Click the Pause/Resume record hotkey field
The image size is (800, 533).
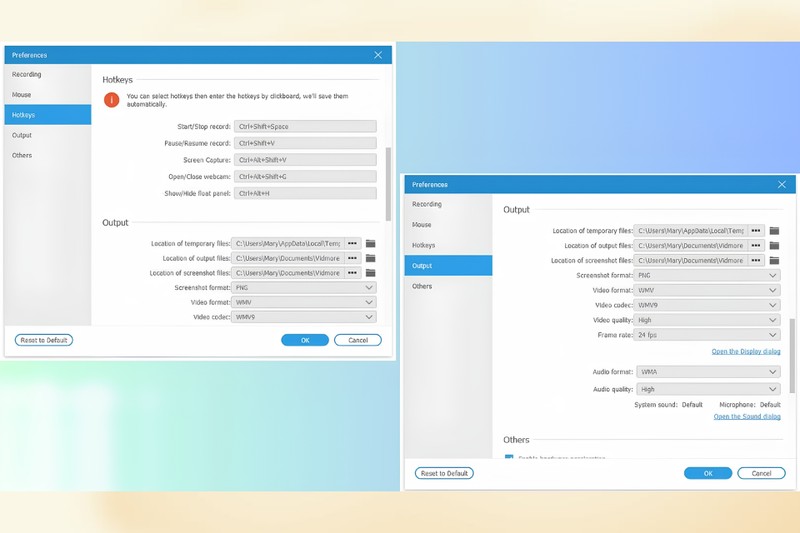[305, 143]
